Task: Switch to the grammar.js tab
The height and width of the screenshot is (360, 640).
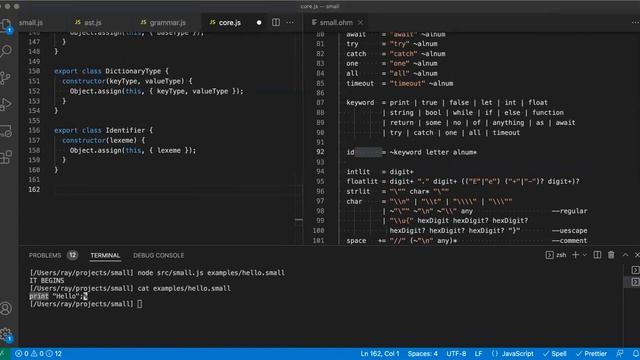Action: (163, 22)
